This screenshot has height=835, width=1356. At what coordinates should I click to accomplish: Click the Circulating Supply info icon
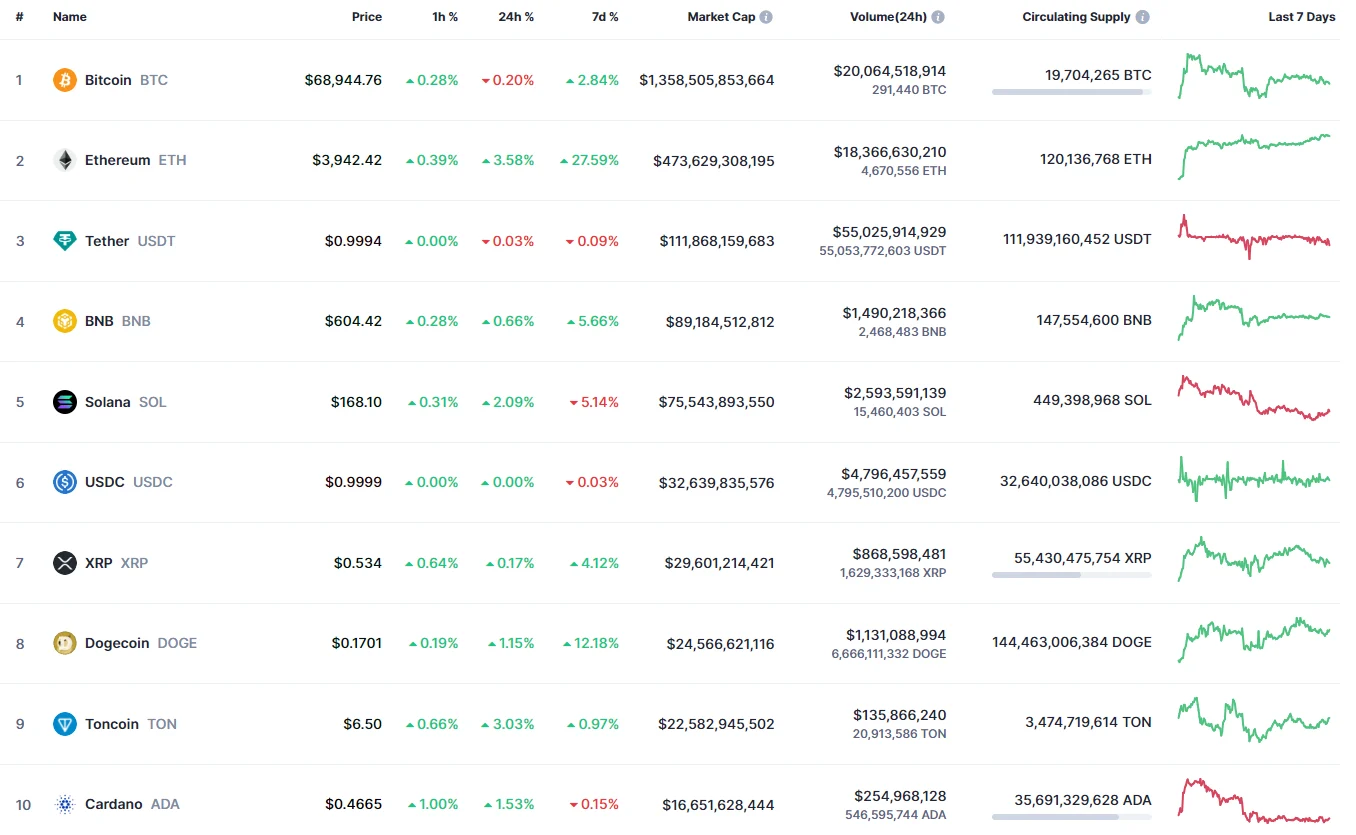pos(1142,17)
